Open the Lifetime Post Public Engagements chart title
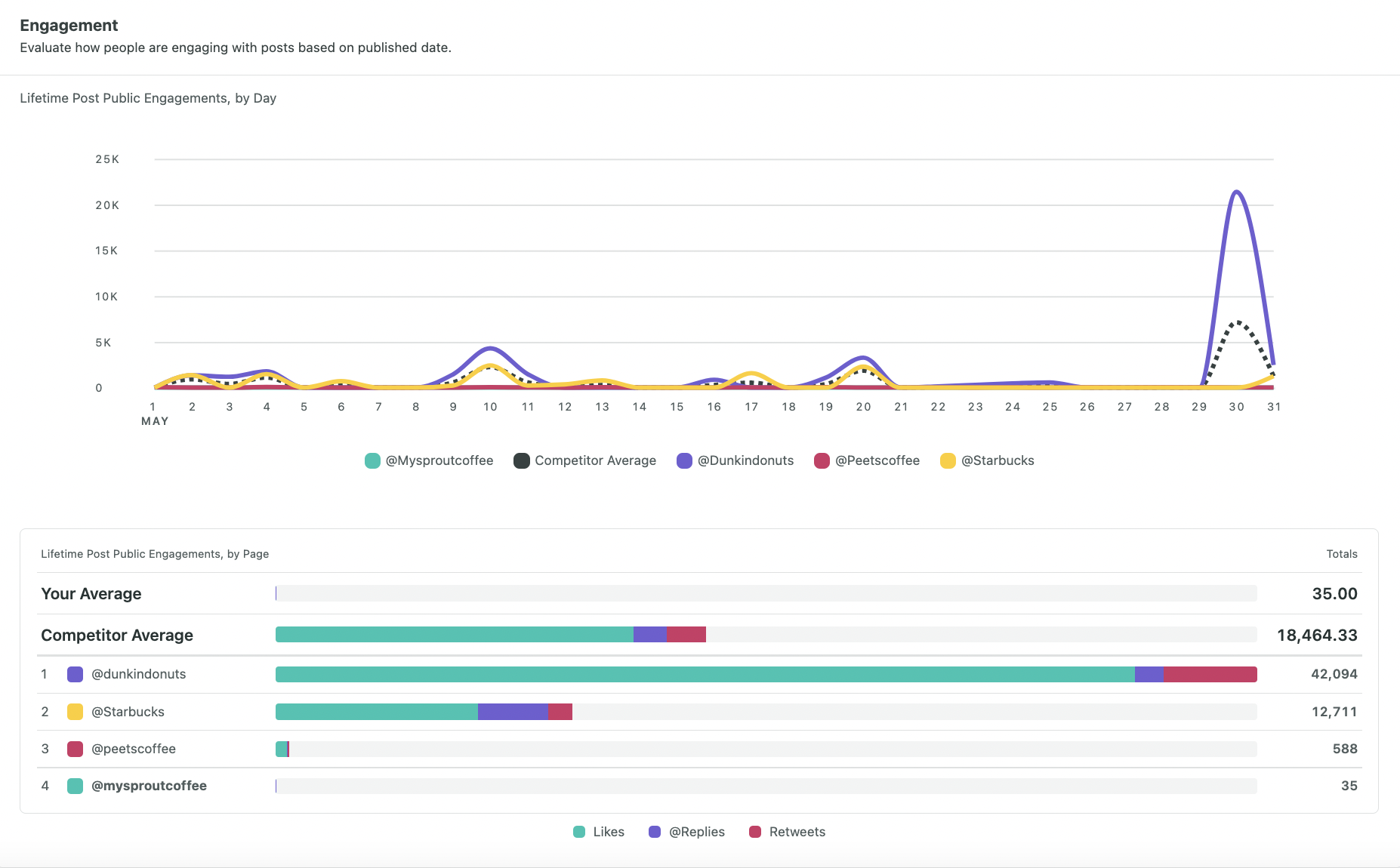The height and width of the screenshot is (868, 1400). [148, 97]
